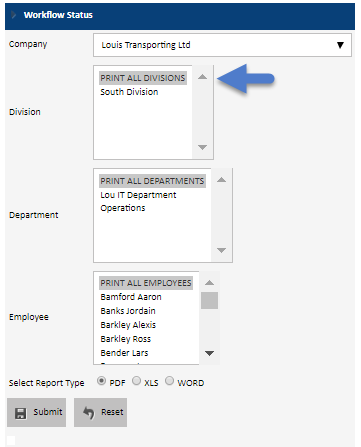
Task: Click the undo arrow icon on Reset
Action: (x=89, y=413)
